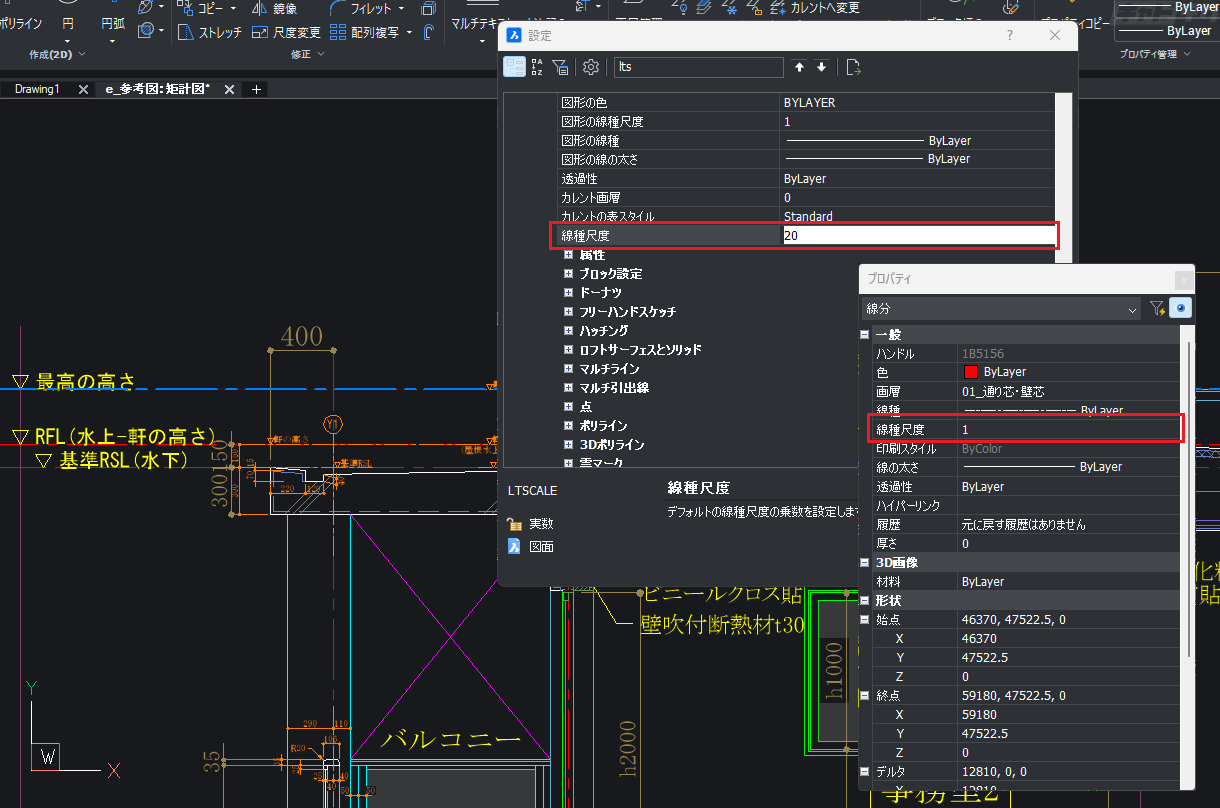Open the 線分 entity dropdown in Properties
This screenshot has height=808, width=1220.
point(1131,308)
